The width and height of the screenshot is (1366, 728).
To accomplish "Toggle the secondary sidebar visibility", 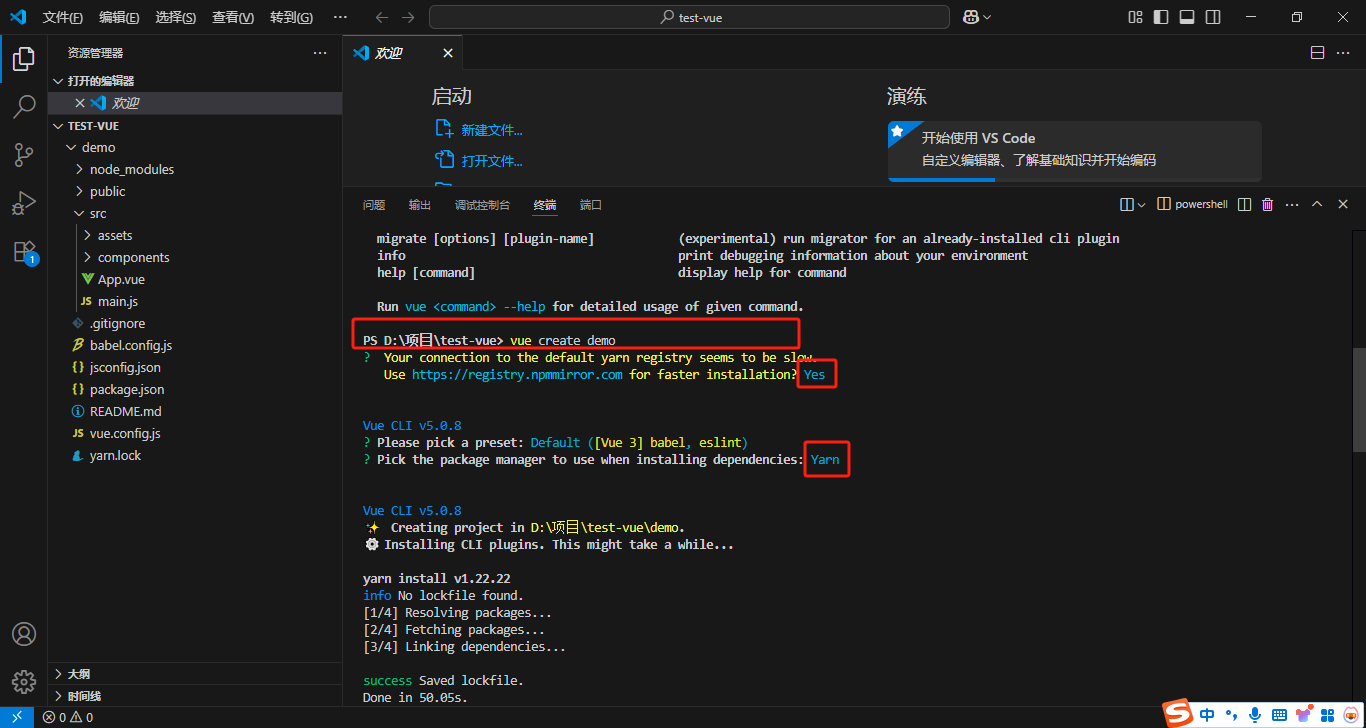I will 1211,16.
